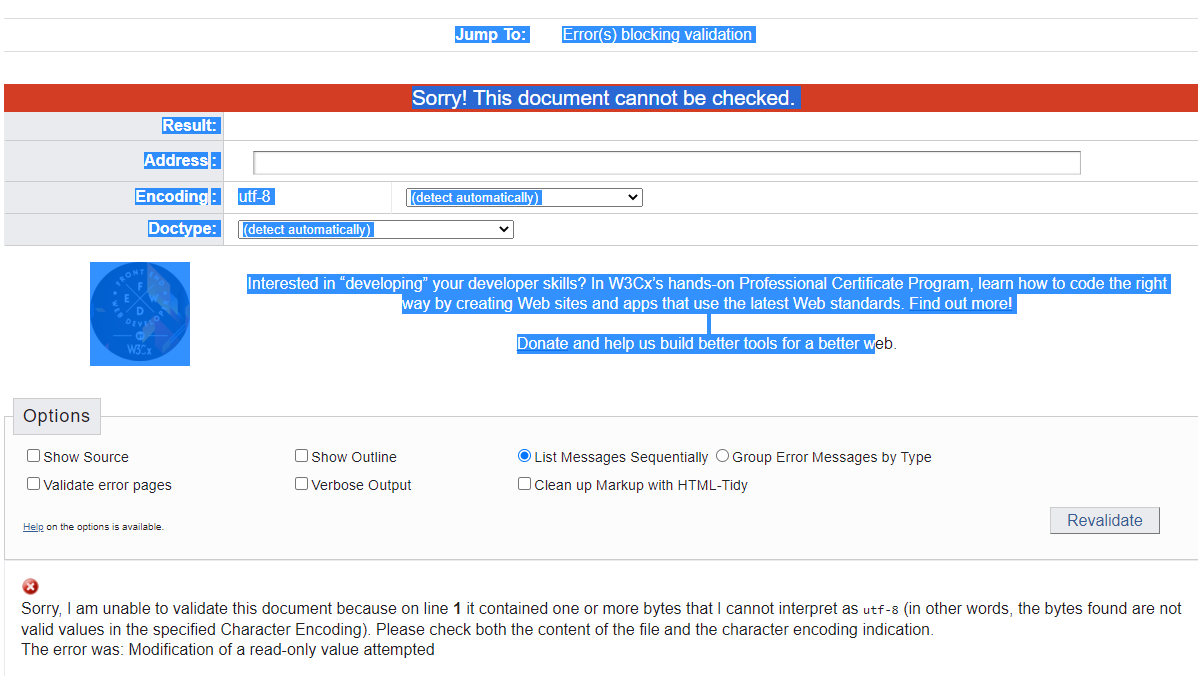
Task: Follow the W3Cx Professional Certificate Program link
Action: (x=707, y=294)
